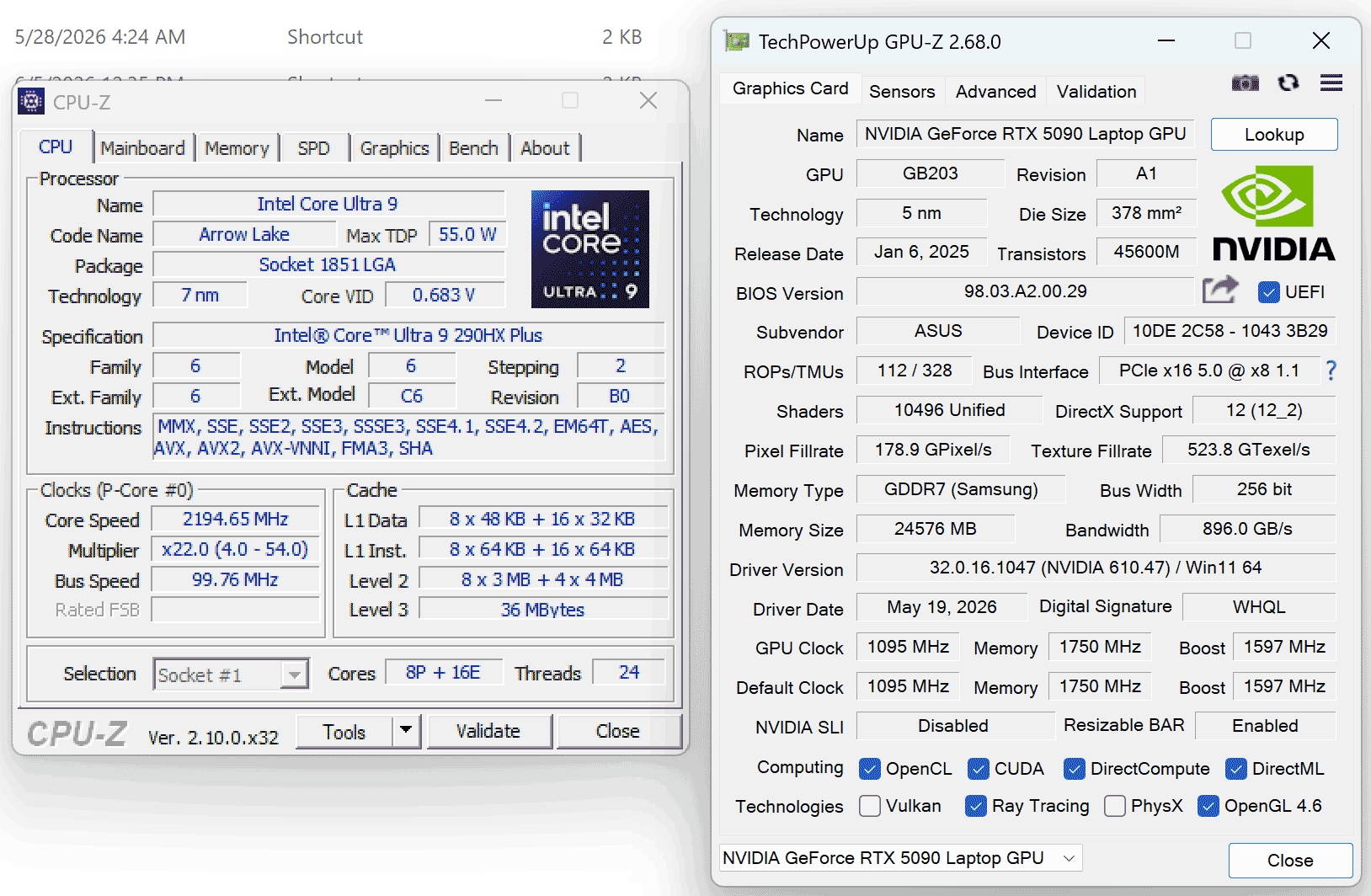Click the GPU Name field in GPU-Z
This screenshot has height=896, width=1371.
1025,134
